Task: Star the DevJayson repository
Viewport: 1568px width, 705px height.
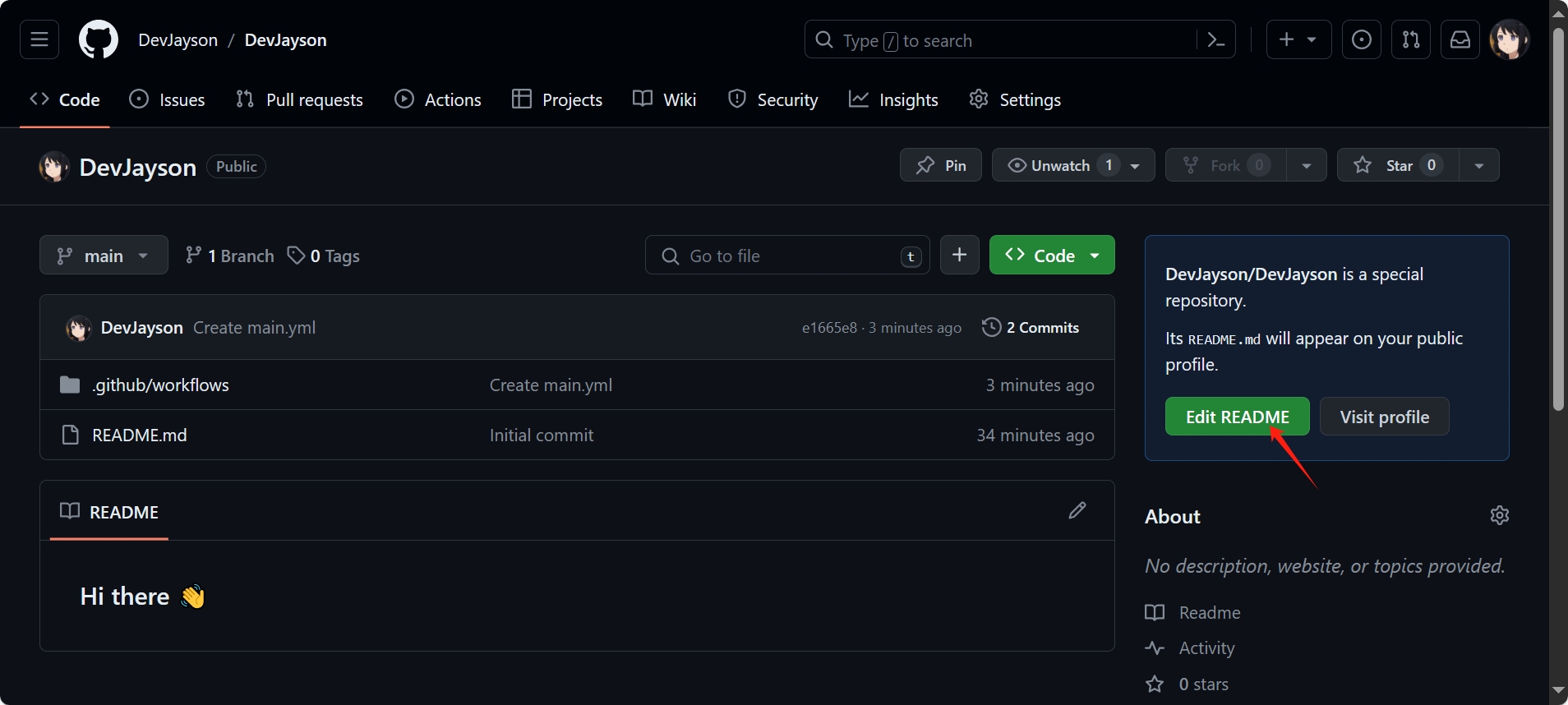Action: click(1398, 165)
